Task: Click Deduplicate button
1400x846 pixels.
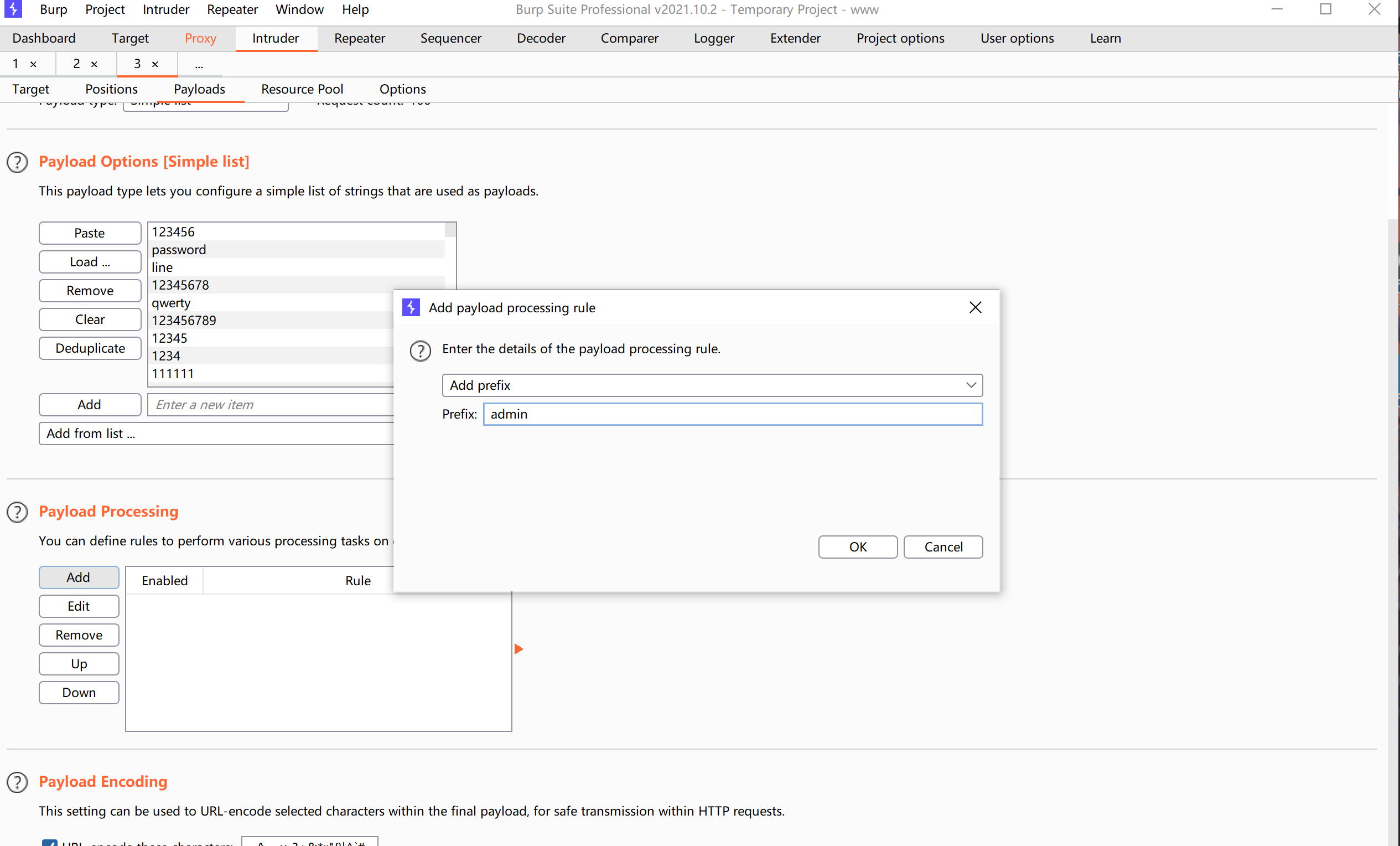Action: 90,348
